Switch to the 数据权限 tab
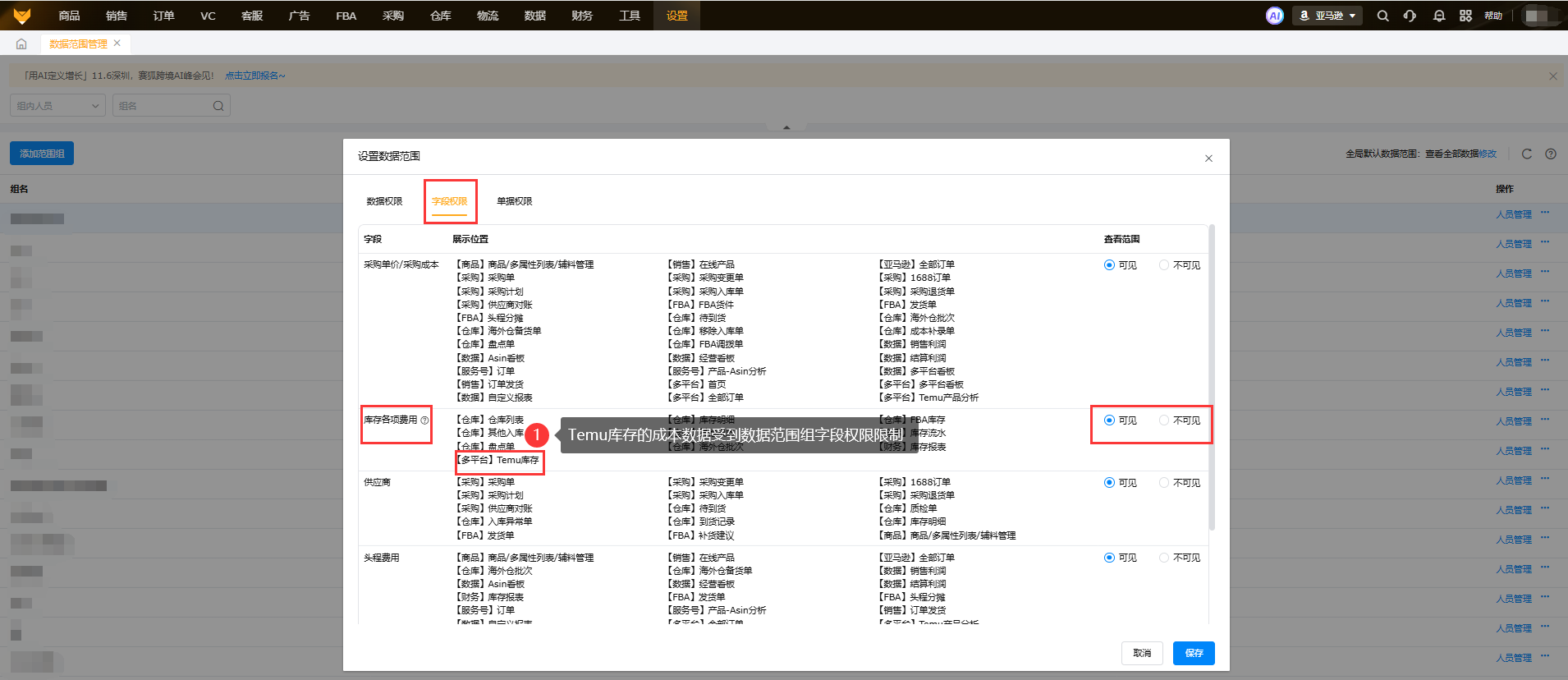The image size is (1568, 680). tap(384, 201)
